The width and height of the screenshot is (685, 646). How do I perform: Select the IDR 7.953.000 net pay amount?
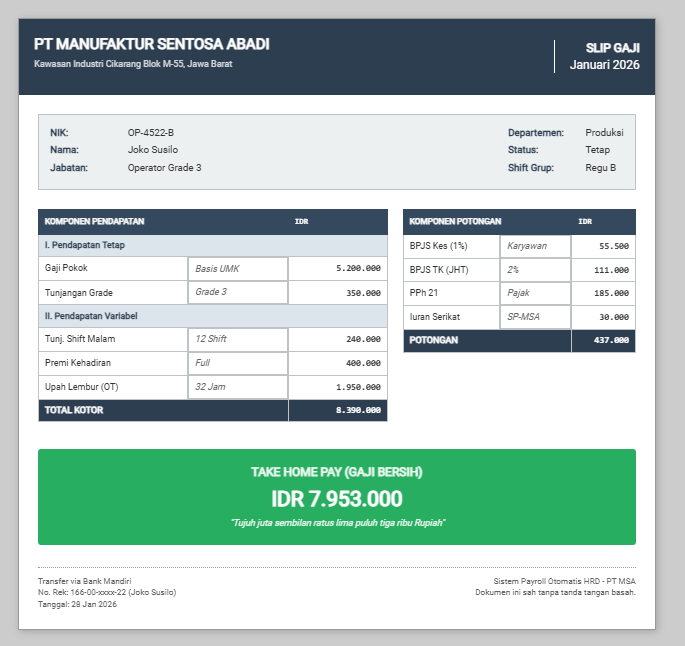tap(336, 499)
